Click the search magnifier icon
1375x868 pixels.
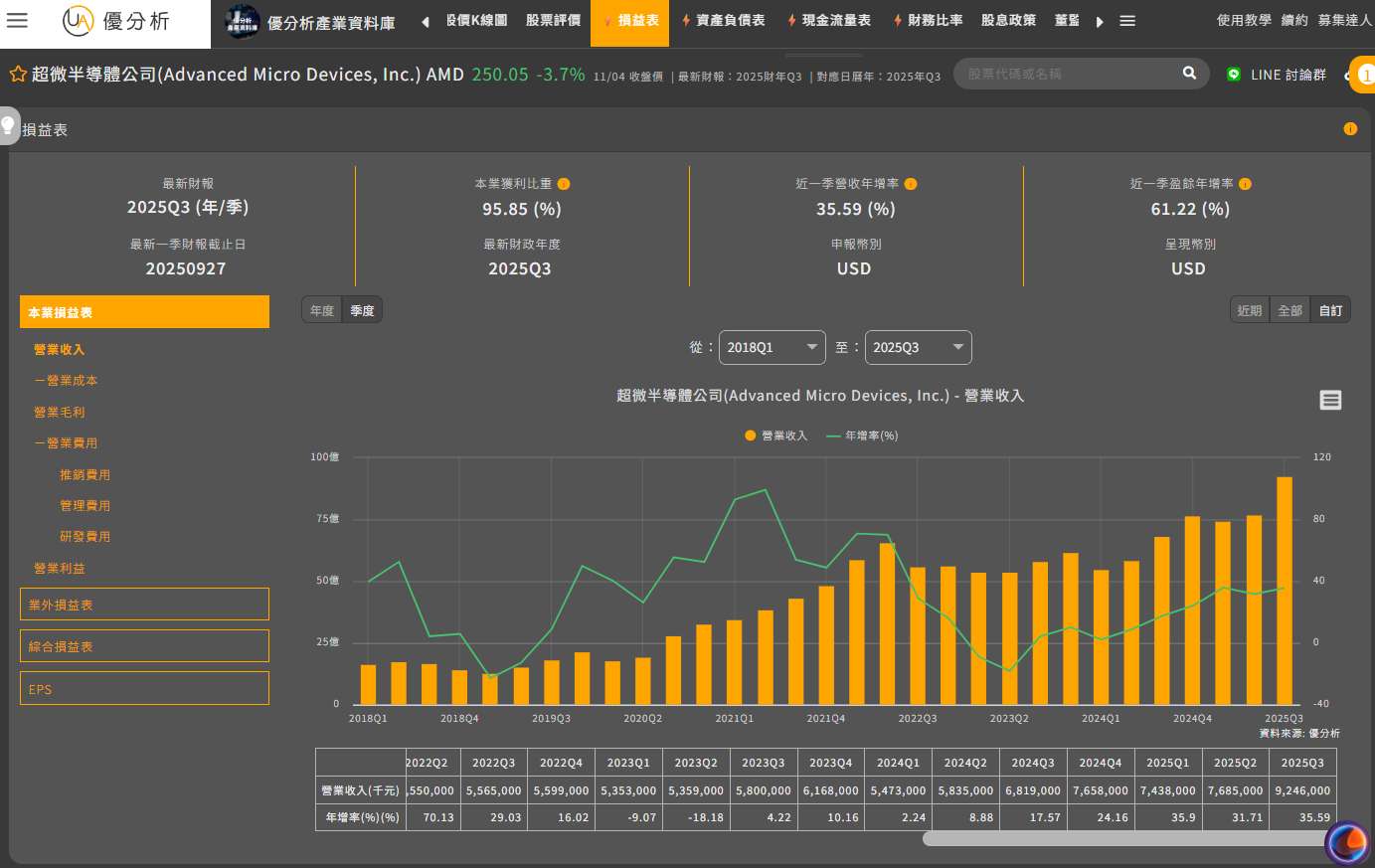1189,74
